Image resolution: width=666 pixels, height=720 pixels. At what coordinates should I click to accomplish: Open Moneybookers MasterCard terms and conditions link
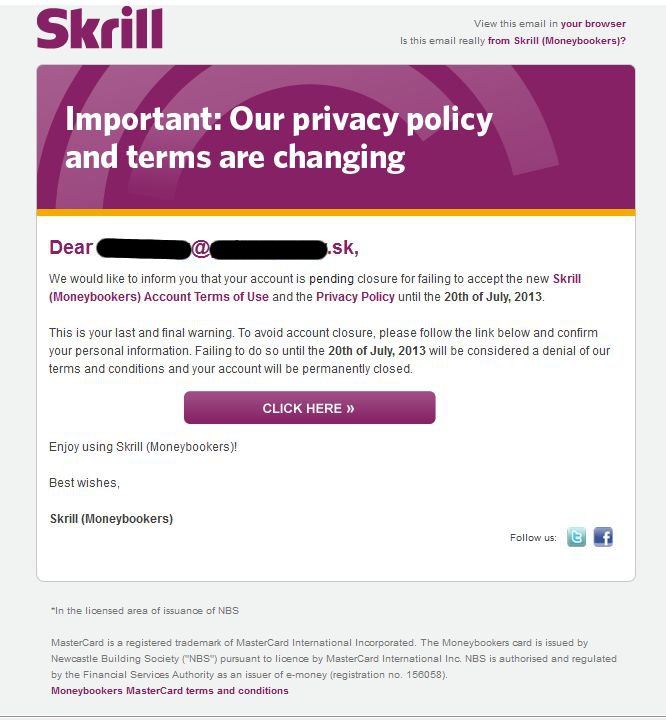pos(170,691)
